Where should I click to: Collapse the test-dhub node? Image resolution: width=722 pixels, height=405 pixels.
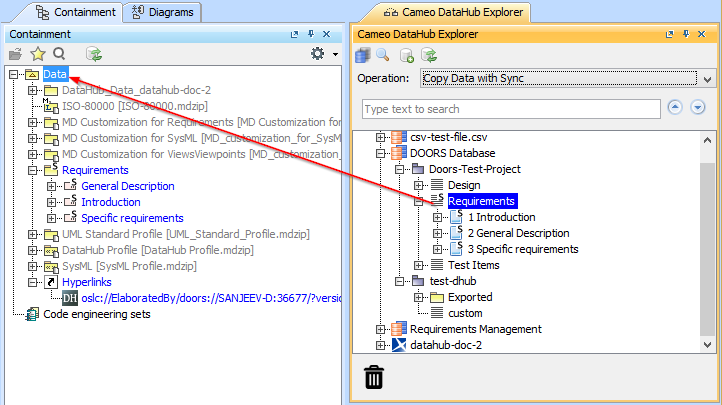click(399, 281)
